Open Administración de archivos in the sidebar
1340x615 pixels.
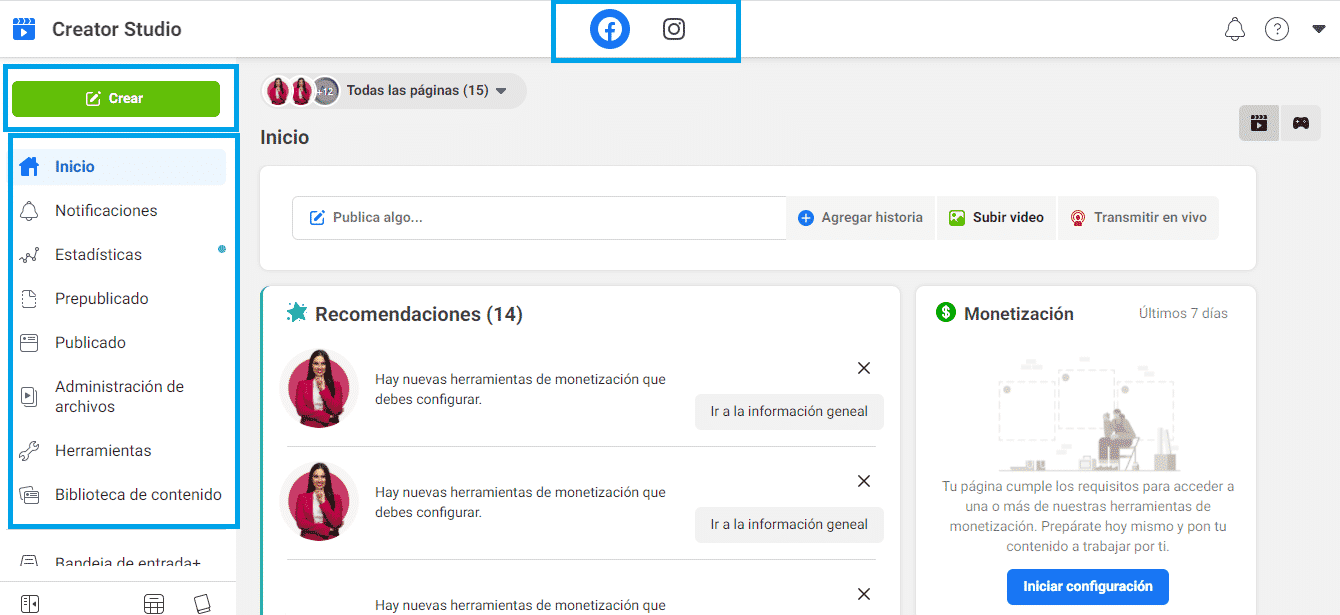coord(120,397)
